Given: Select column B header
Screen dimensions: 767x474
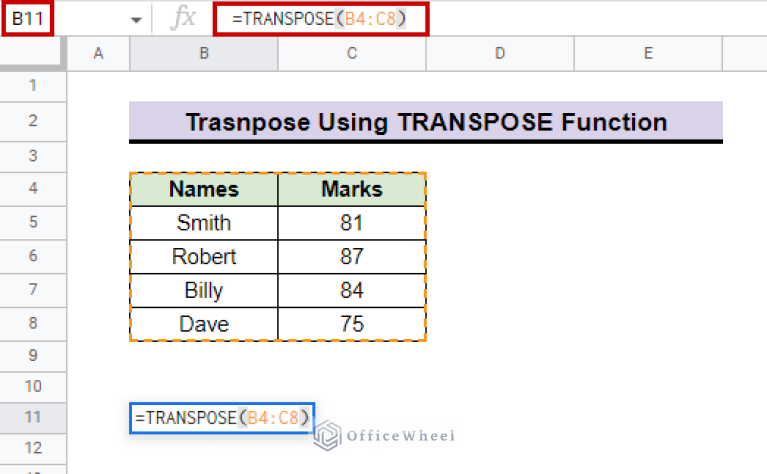Looking at the screenshot, I should tap(204, 53).
